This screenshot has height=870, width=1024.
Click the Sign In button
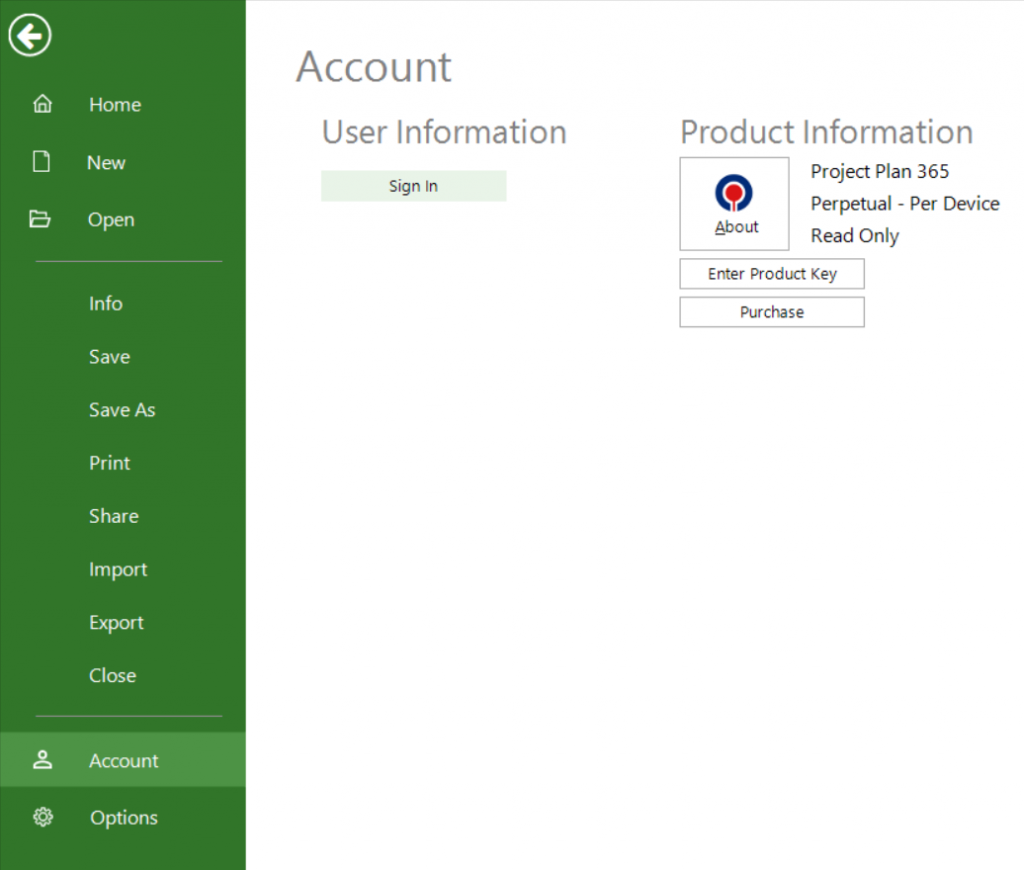[412, 185]
